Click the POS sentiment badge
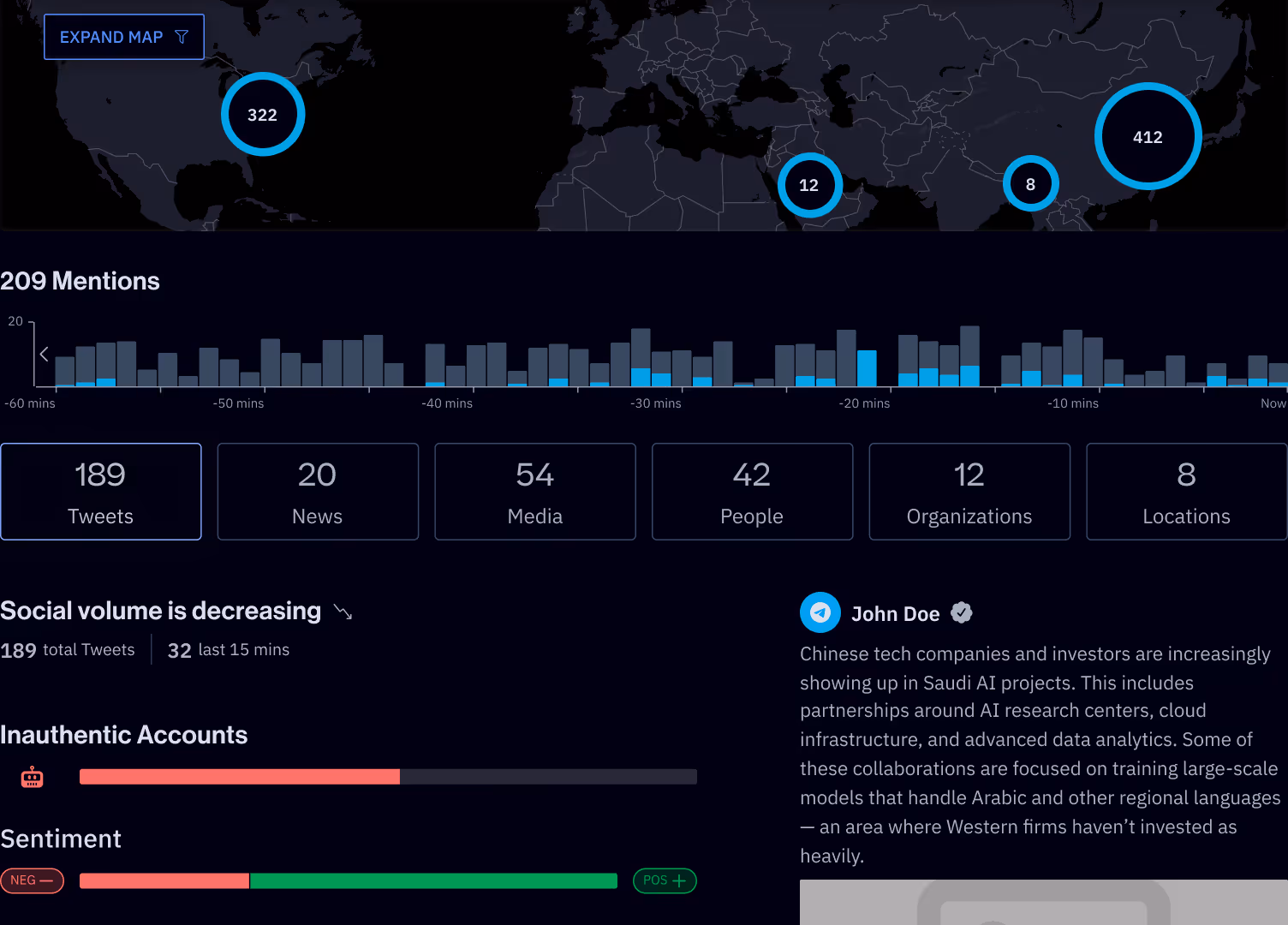 coord(665,880)
